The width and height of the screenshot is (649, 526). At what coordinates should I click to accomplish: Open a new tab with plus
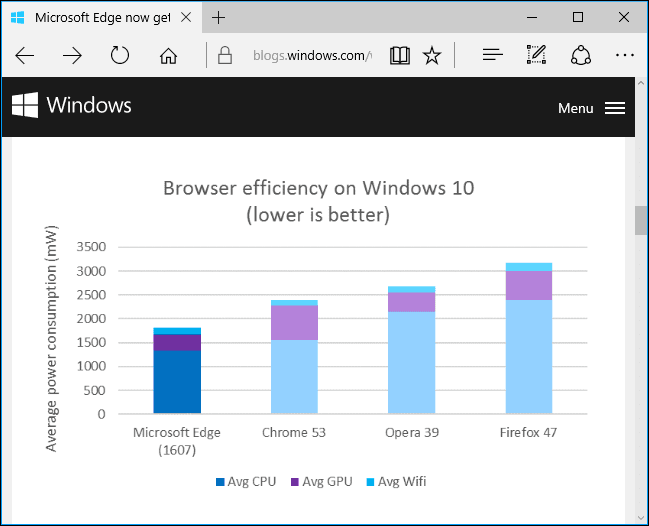tap(219, 17)
